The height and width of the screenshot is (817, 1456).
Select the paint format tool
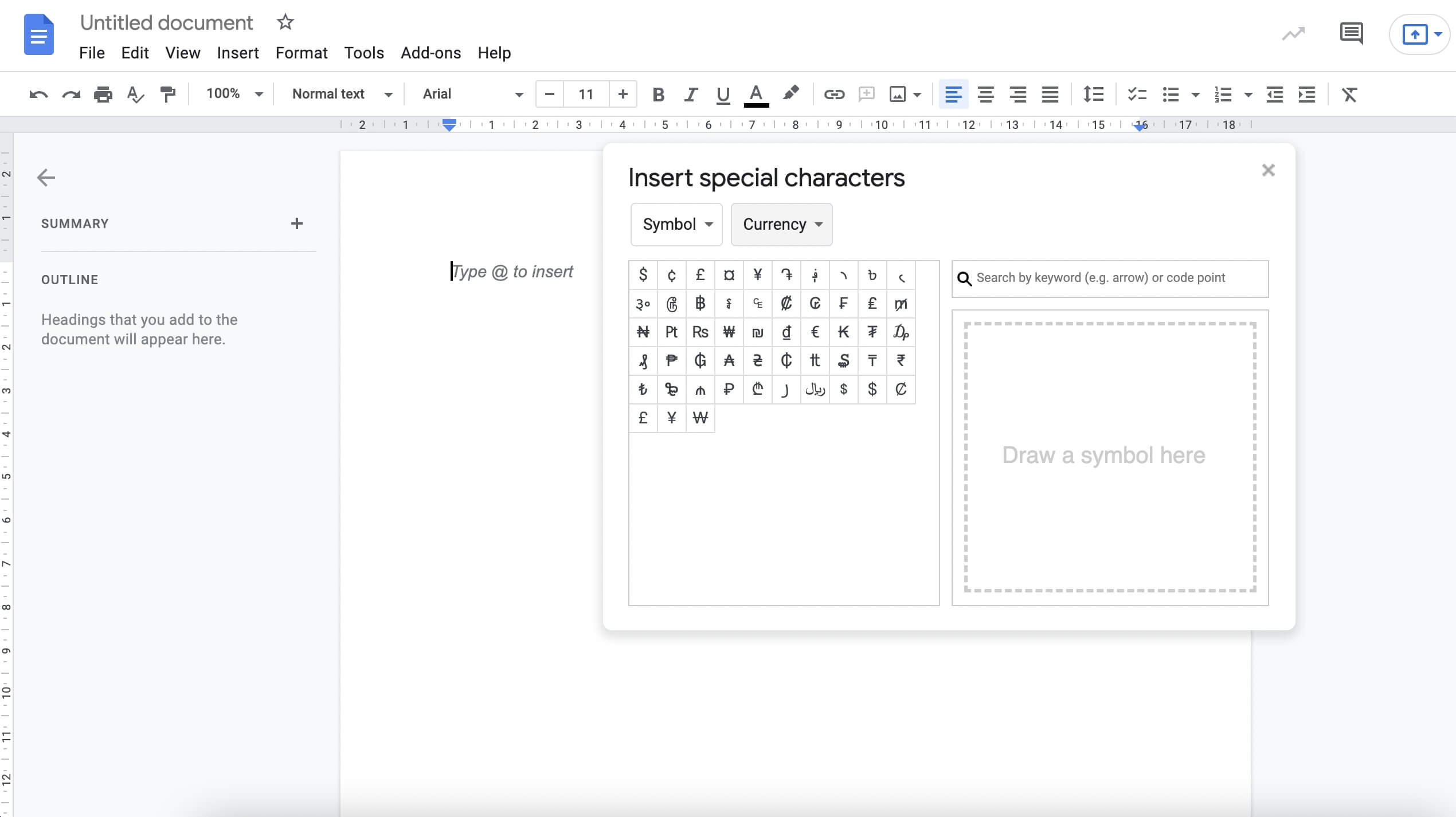click(167, 94)
